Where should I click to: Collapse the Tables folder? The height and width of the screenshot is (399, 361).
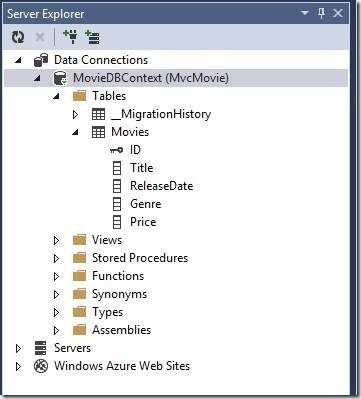pyautogui.click(x=57, y=96)
